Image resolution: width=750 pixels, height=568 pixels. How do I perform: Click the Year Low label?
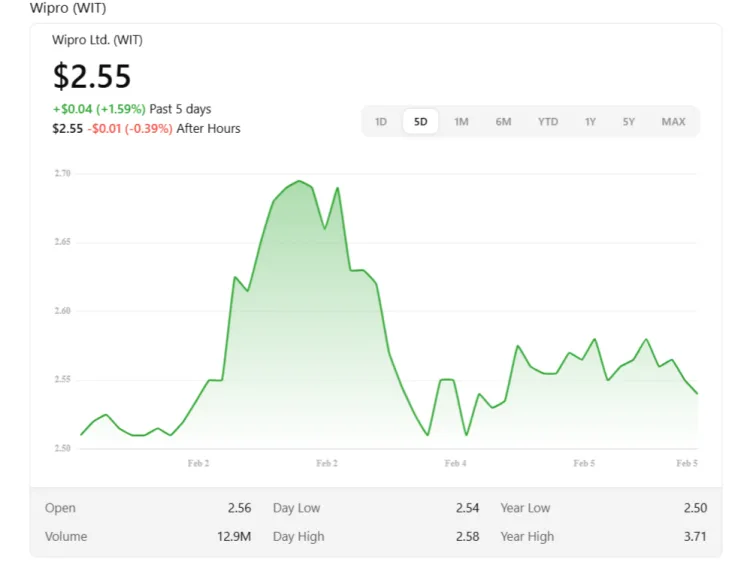tap(525, 508)
